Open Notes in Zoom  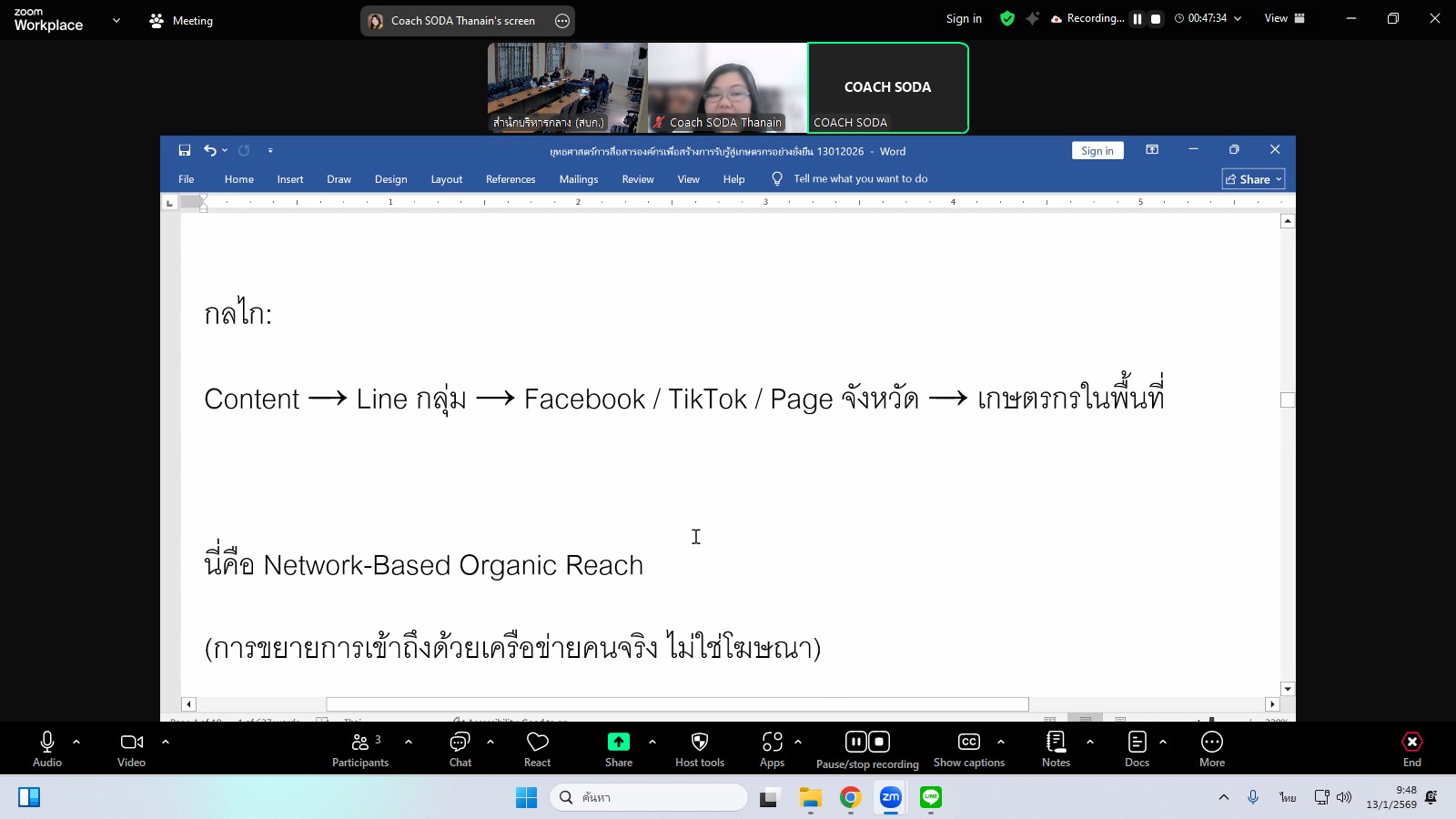coord(1056,748)
